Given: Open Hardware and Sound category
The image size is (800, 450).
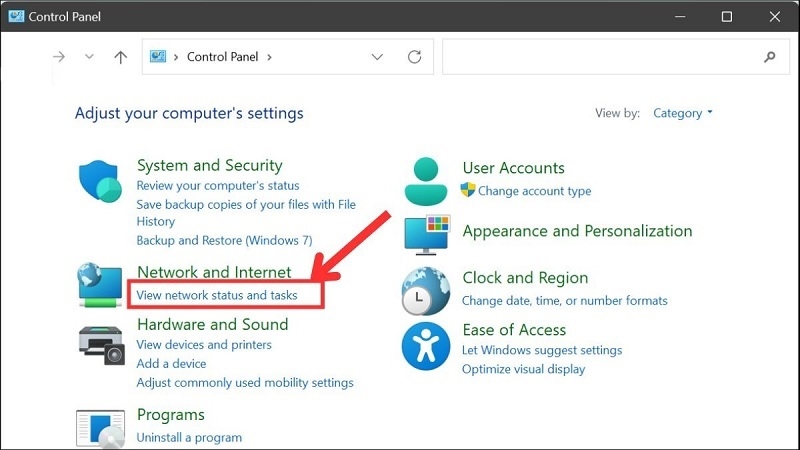Looking at the screenshot, I should pos(213,324).
